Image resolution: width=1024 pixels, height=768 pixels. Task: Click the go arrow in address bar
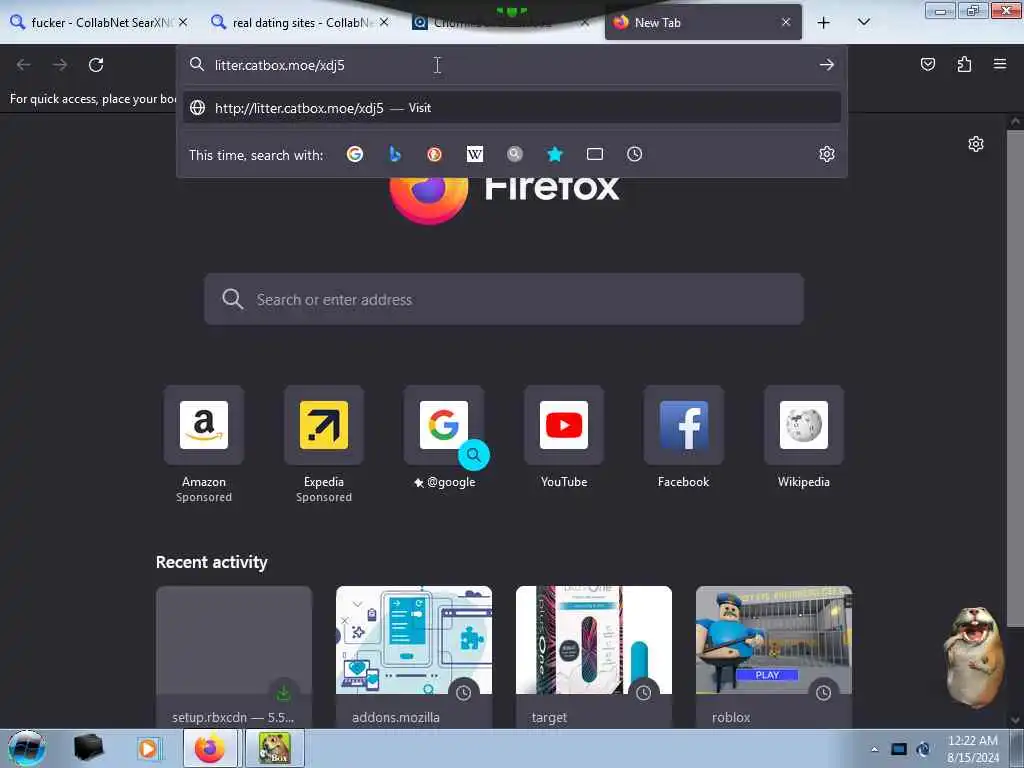tap(827, 65)
